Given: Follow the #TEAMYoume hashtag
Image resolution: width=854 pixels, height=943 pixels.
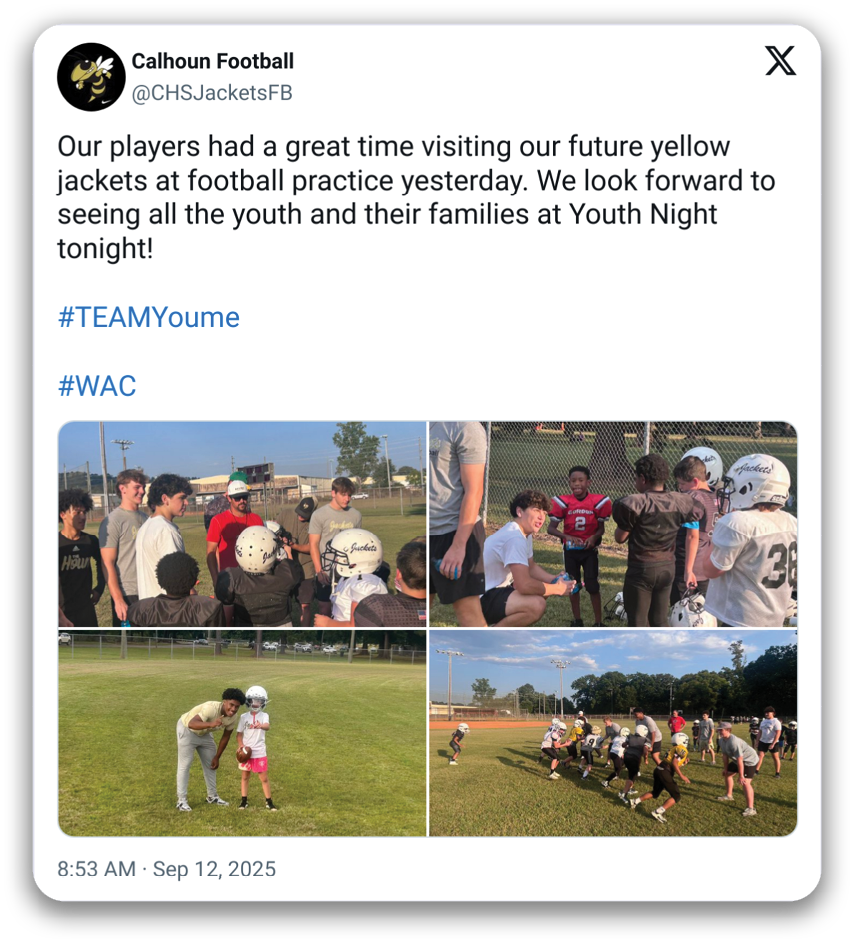Looking at the screenshot, I should [149, 317].
